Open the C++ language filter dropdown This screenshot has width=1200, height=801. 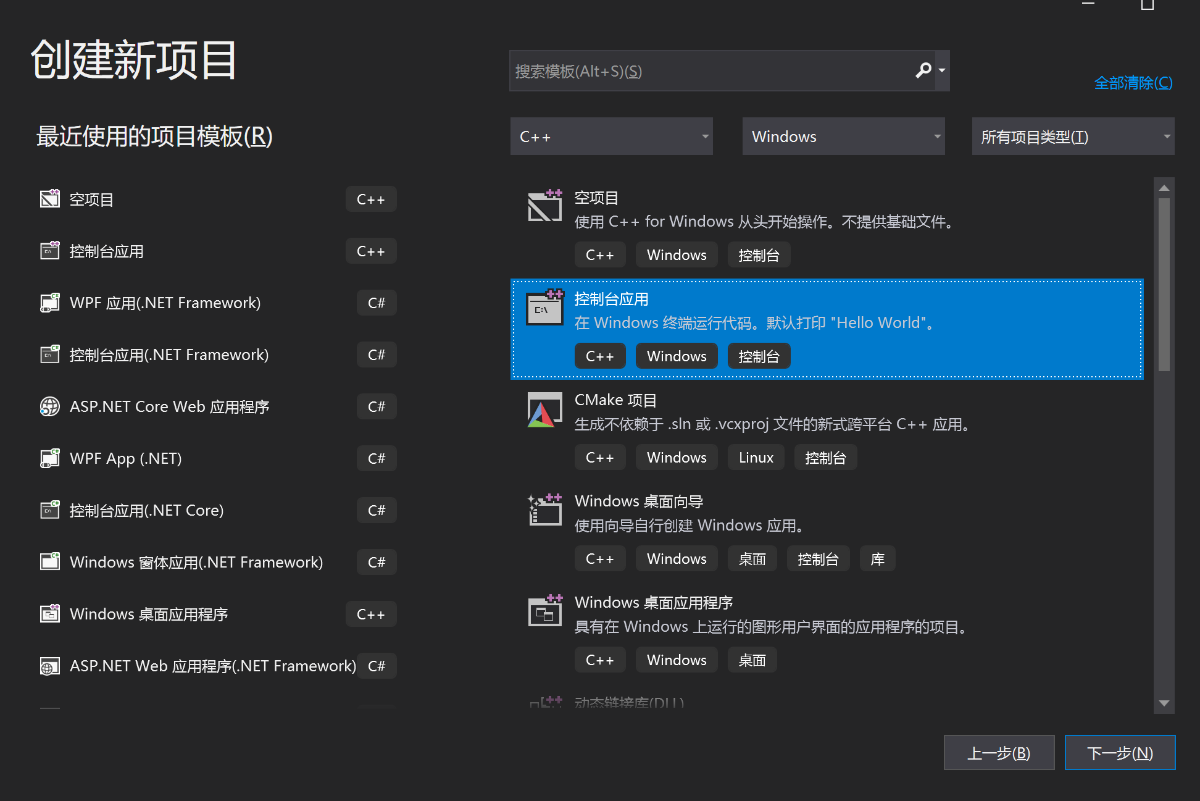pyautogui.click(x=611, y=136)
